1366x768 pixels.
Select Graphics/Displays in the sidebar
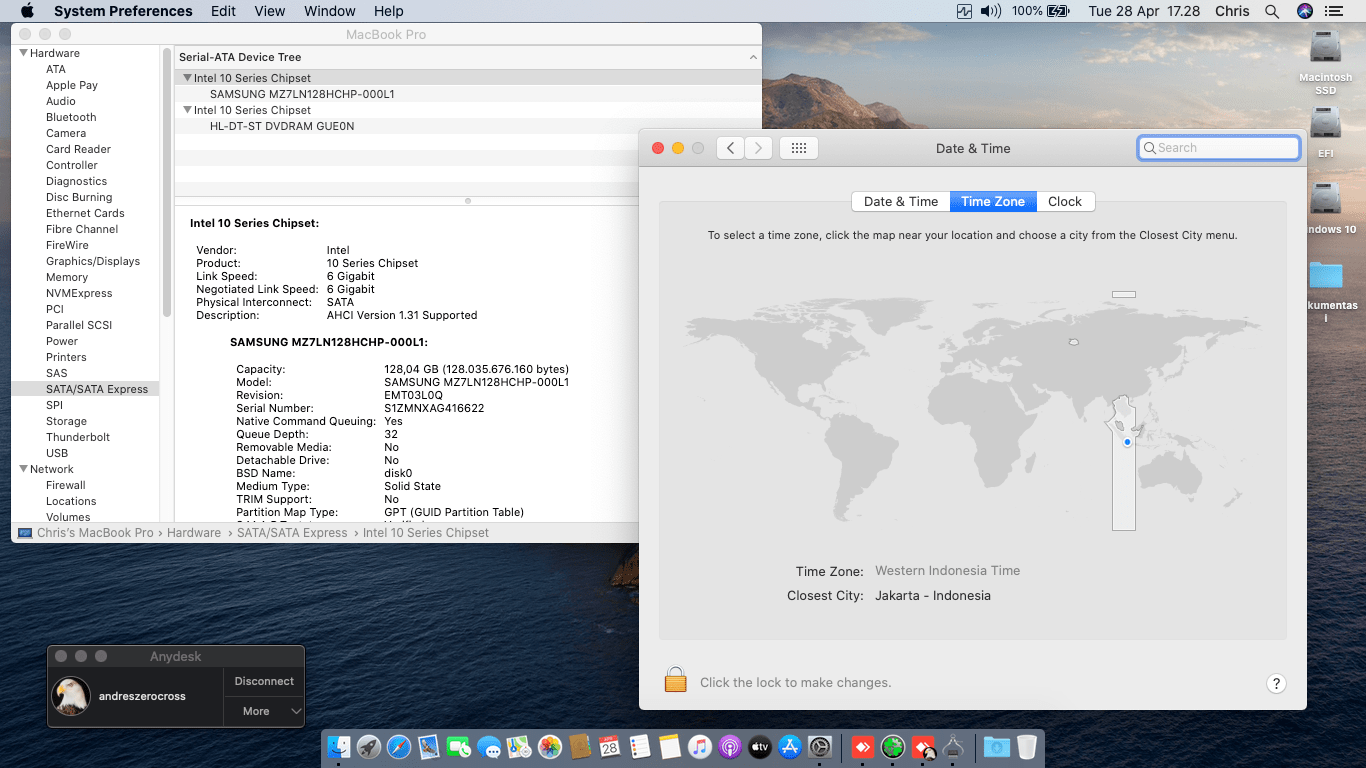(93, 261)
